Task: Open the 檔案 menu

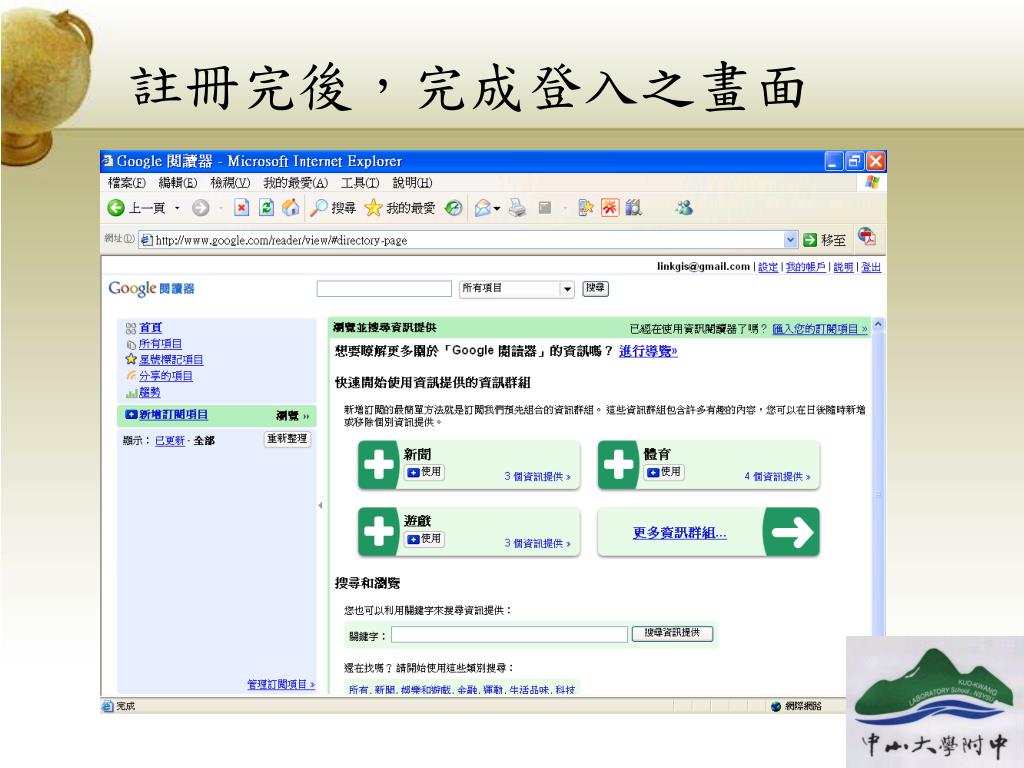Action: click(x=127, y=183)
